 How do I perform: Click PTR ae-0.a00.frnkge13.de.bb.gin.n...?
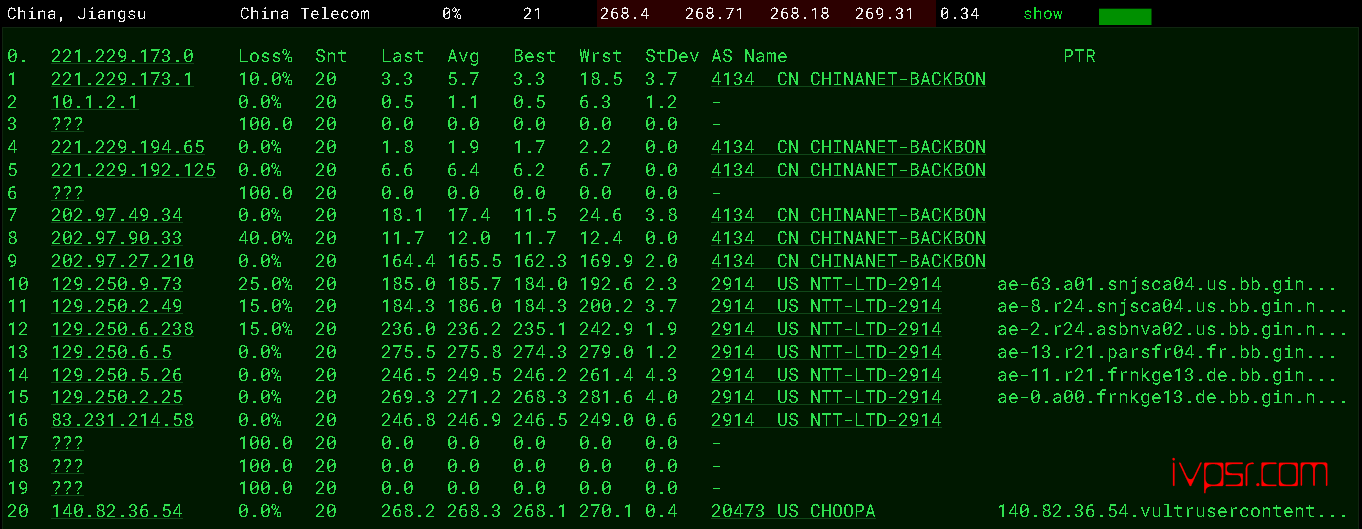[1172, 398]
